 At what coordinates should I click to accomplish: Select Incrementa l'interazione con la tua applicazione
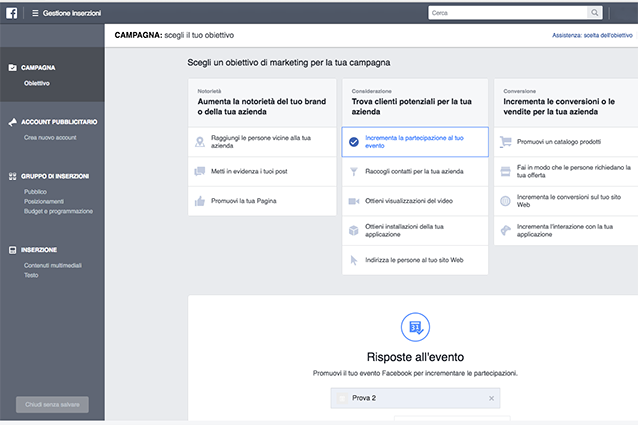coord(566,231)
